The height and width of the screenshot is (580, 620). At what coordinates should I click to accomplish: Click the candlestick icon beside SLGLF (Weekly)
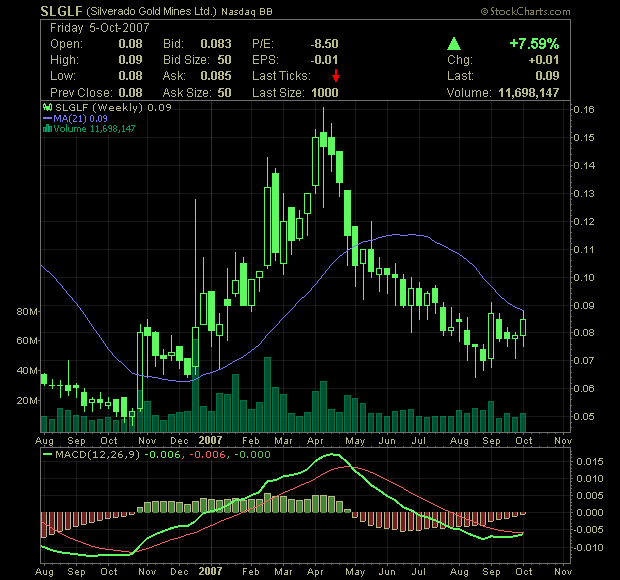click(47, 107)
